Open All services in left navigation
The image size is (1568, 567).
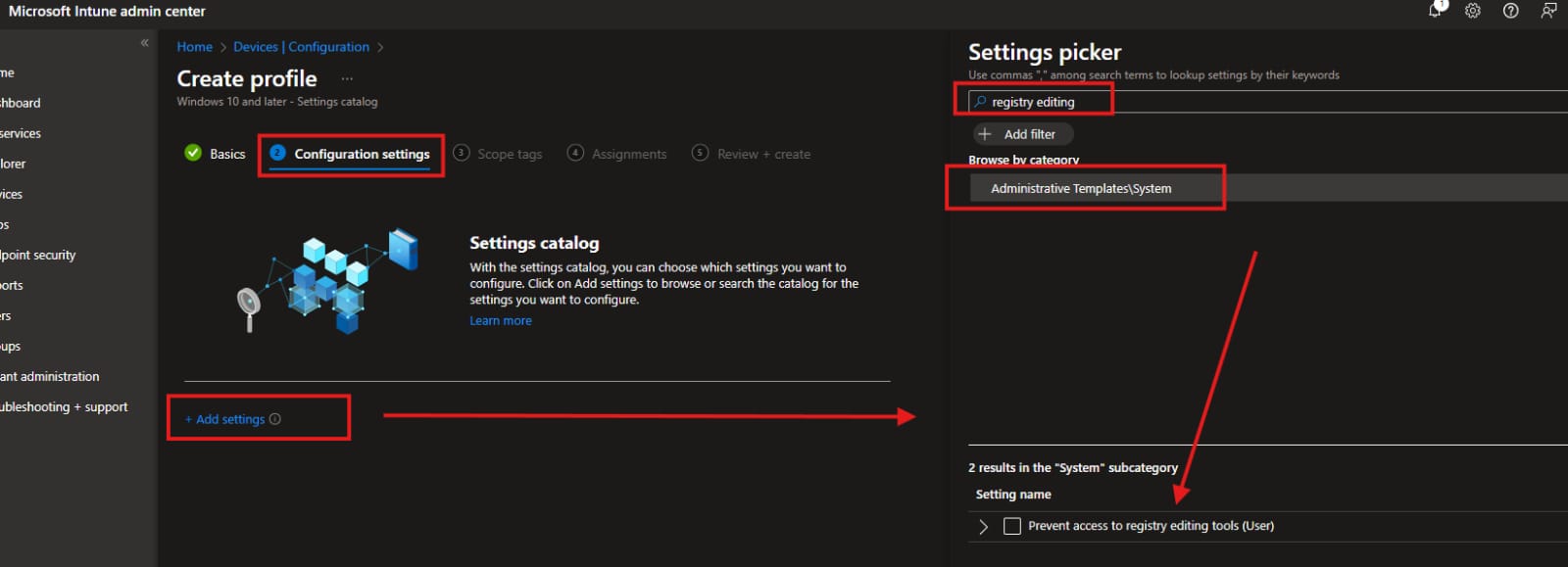(21, 133)
